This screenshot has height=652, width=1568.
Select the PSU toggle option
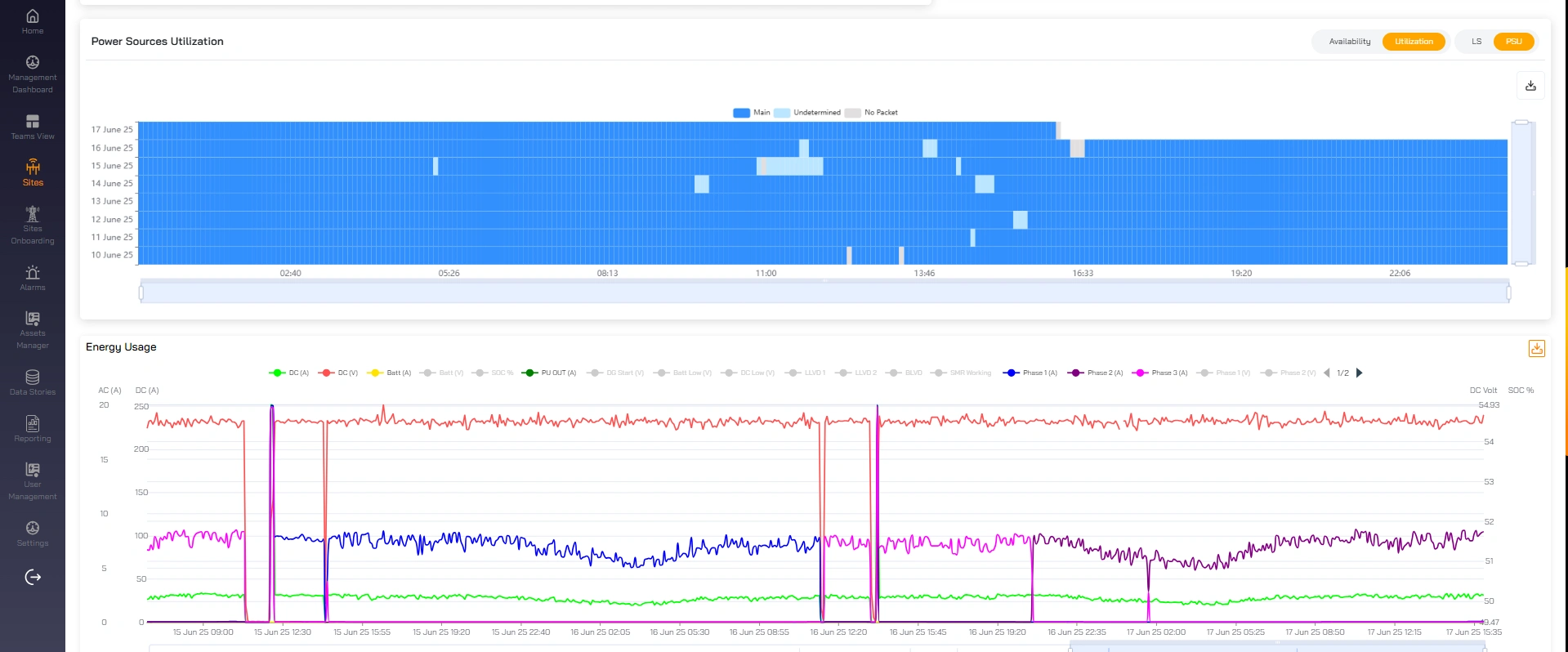(x=1513, y=42)
